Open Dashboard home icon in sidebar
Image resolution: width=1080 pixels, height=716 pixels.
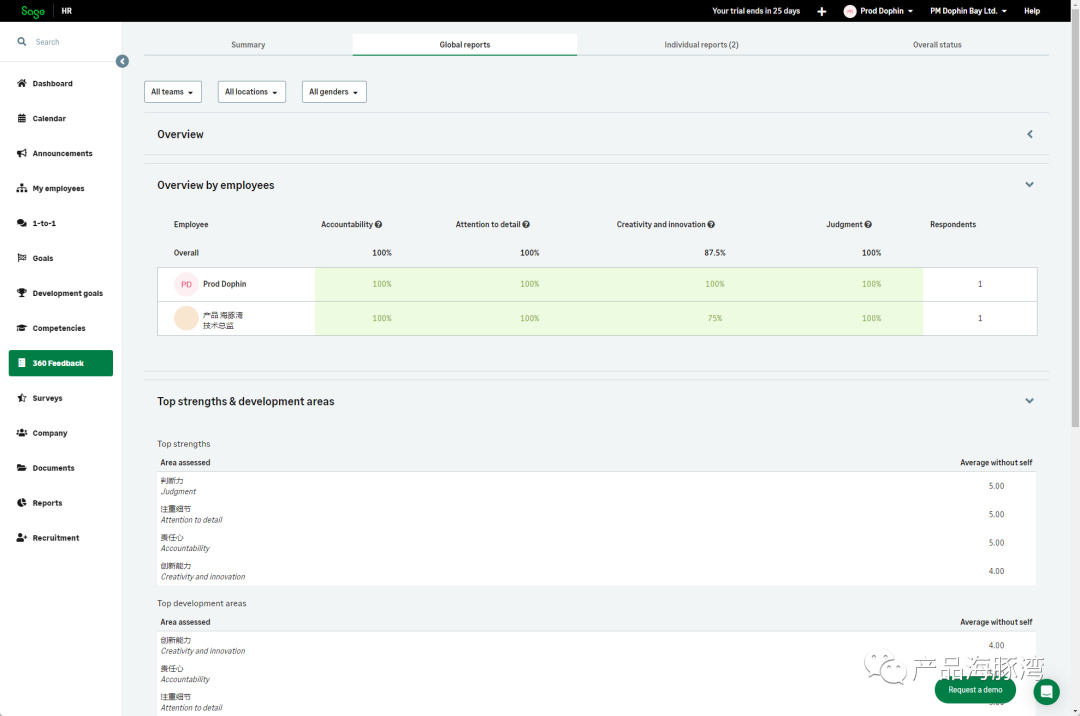click(x=21, y=83)
